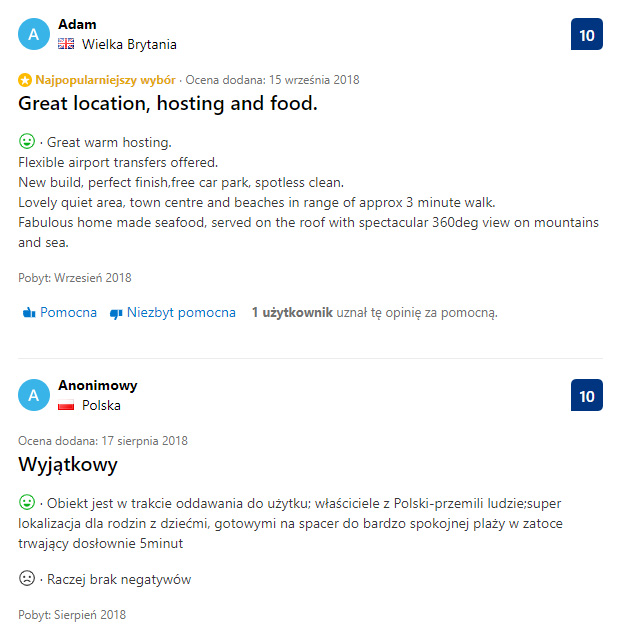
Task: Mark Adam's review as Pomocna
Action: click(x=60, y=312)
